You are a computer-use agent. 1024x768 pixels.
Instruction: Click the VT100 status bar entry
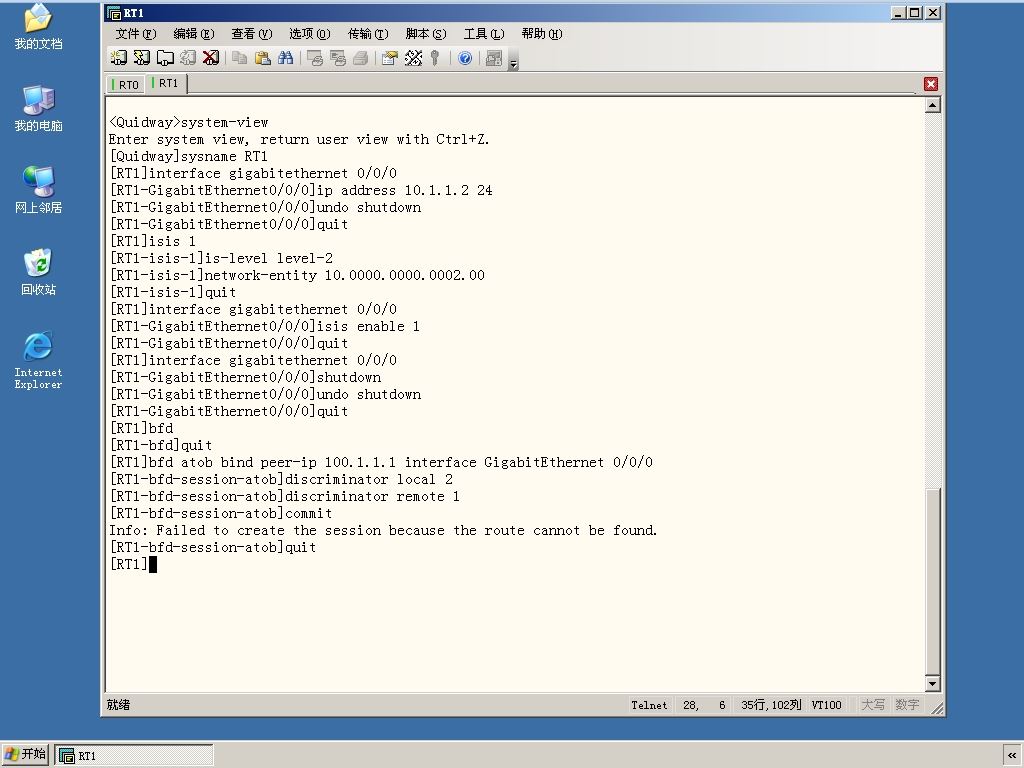[827, 705]
